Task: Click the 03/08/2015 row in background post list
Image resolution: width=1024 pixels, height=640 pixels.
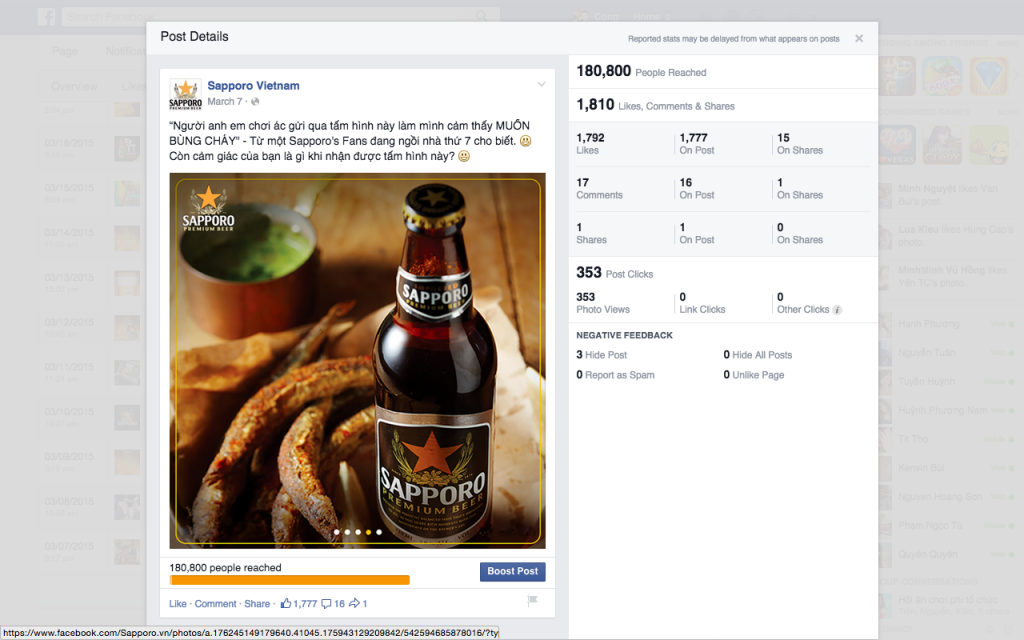Action: [x=91, y=507]
